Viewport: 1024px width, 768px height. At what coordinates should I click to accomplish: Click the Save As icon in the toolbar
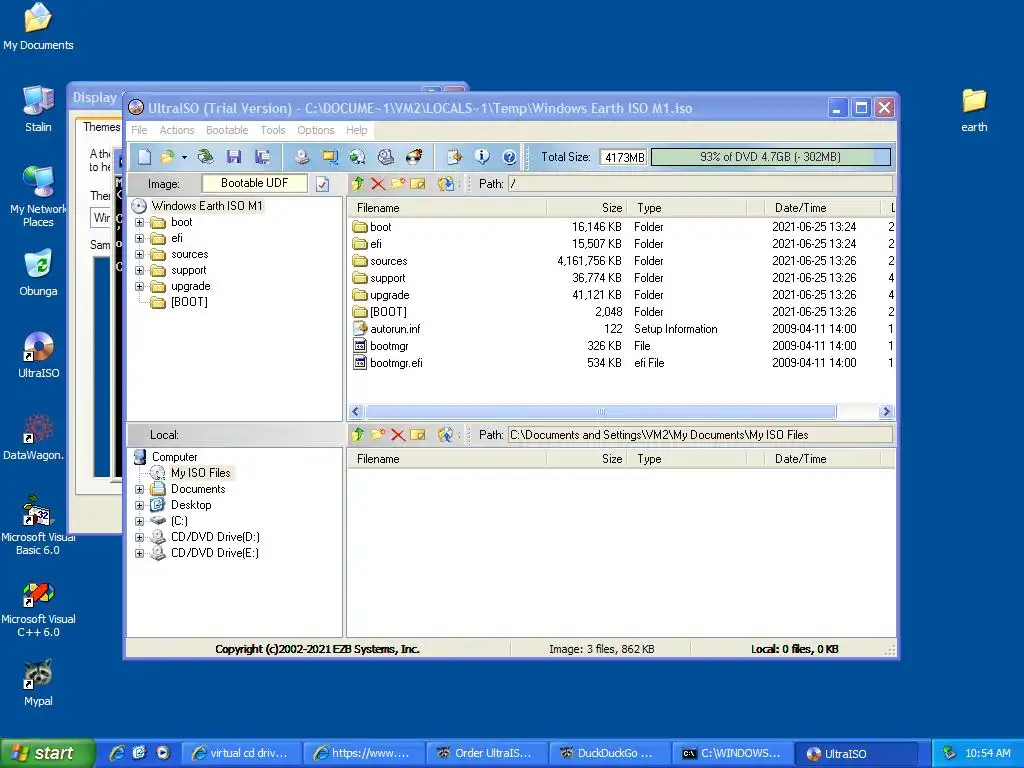263,157
